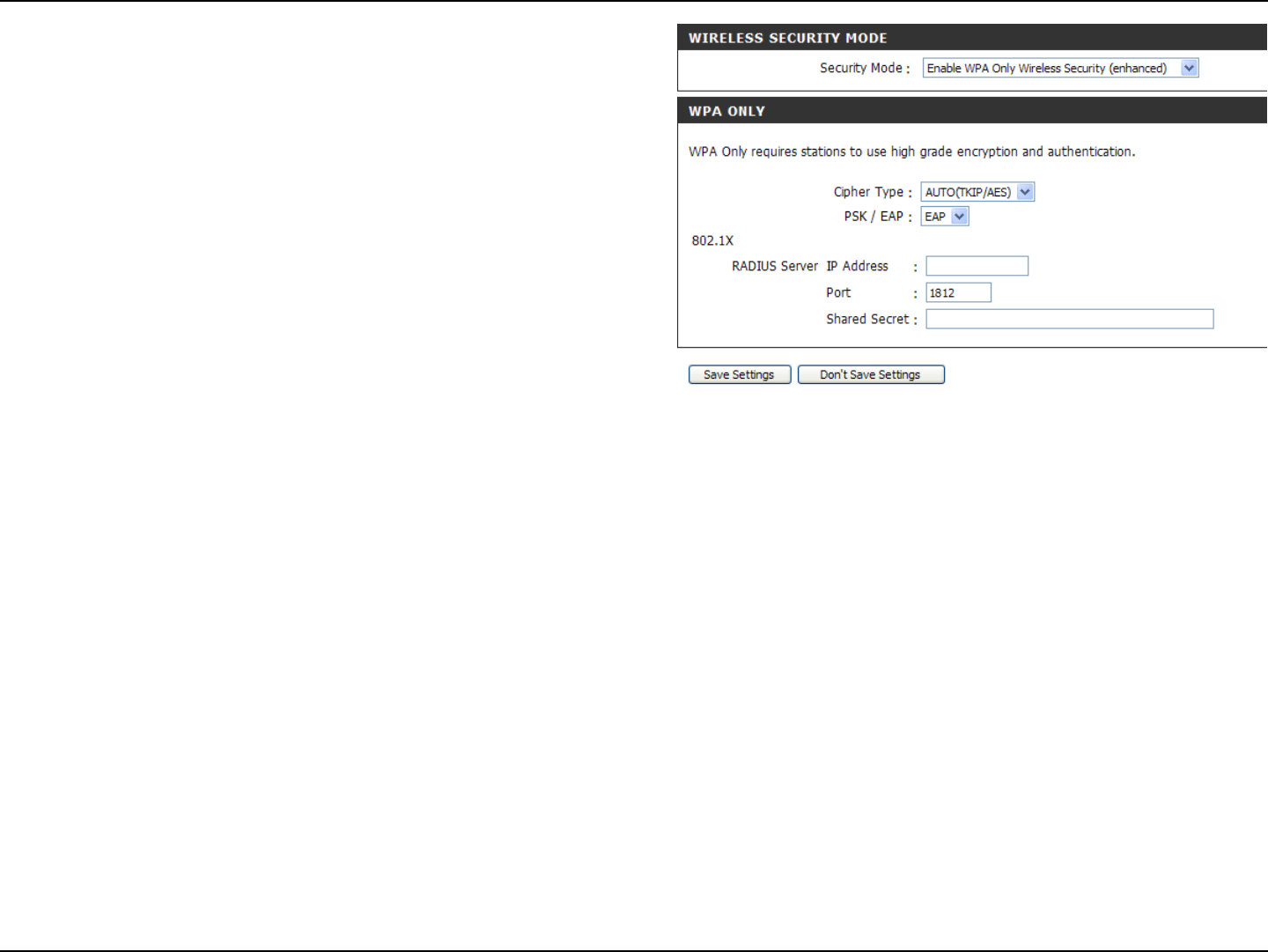The image size is (1268, 952).
Task: Click the IP Address label text
Action: tap(857, 266)
